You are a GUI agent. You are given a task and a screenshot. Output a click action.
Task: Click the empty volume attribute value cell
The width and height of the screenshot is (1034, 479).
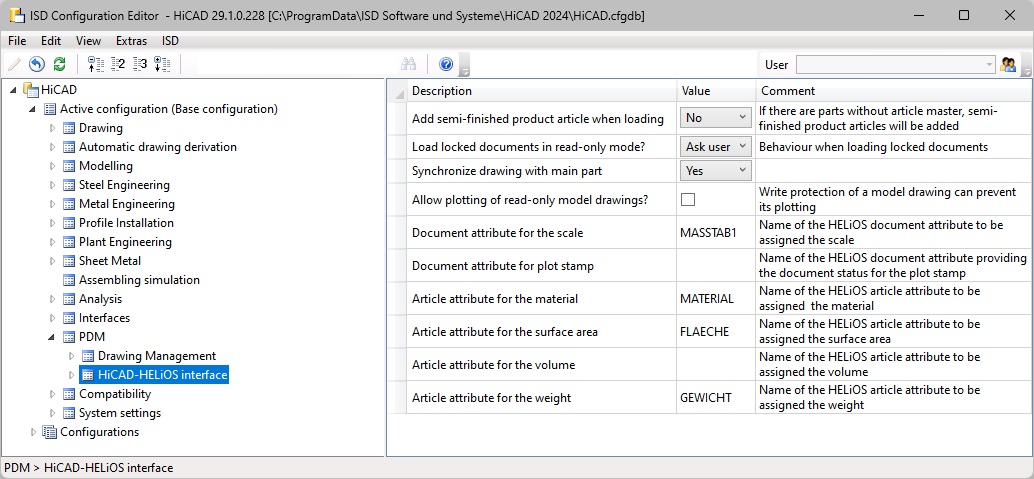point(716,364)
